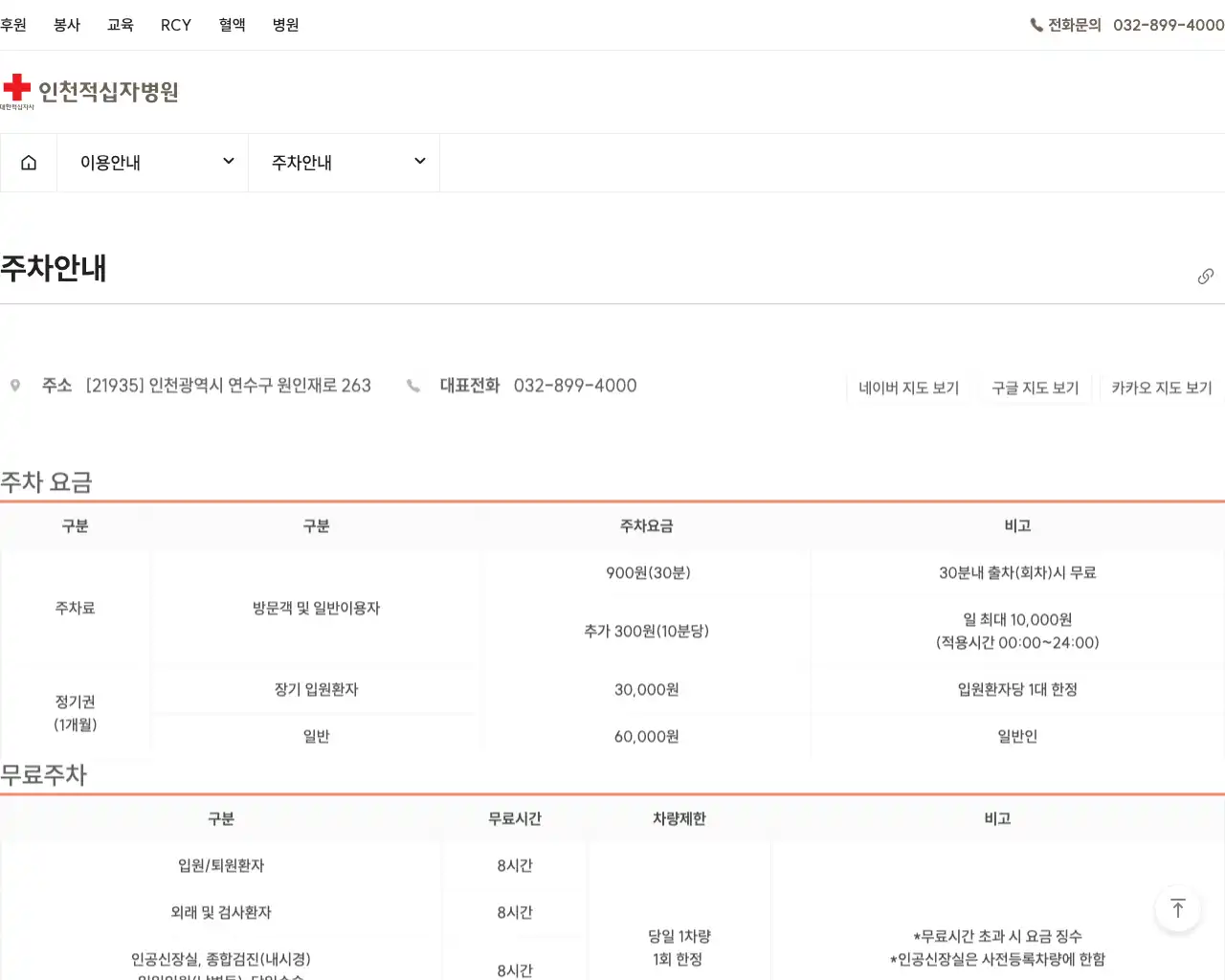Click the phone icon beside 대표전화
The width and height of the screenshot is (1225, 980).
pos(413,385)
